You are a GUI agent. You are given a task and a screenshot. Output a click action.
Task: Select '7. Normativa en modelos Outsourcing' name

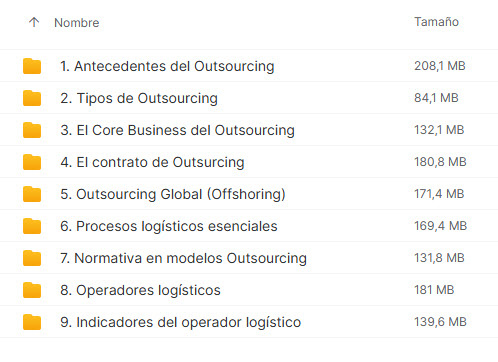(x=183, y=258)
